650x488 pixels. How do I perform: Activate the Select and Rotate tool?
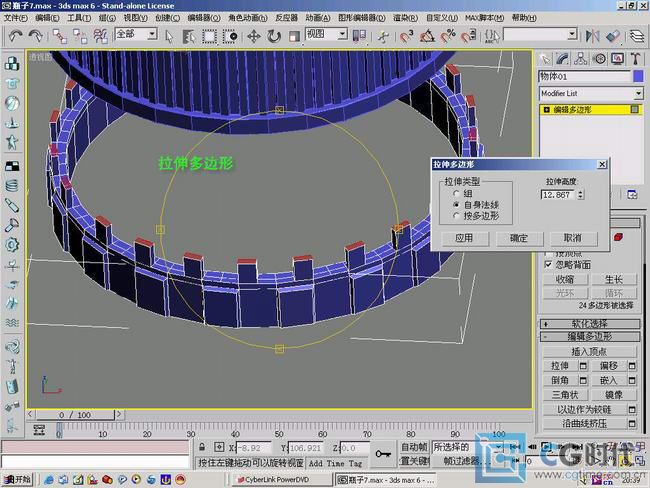(x=274, y=36)
